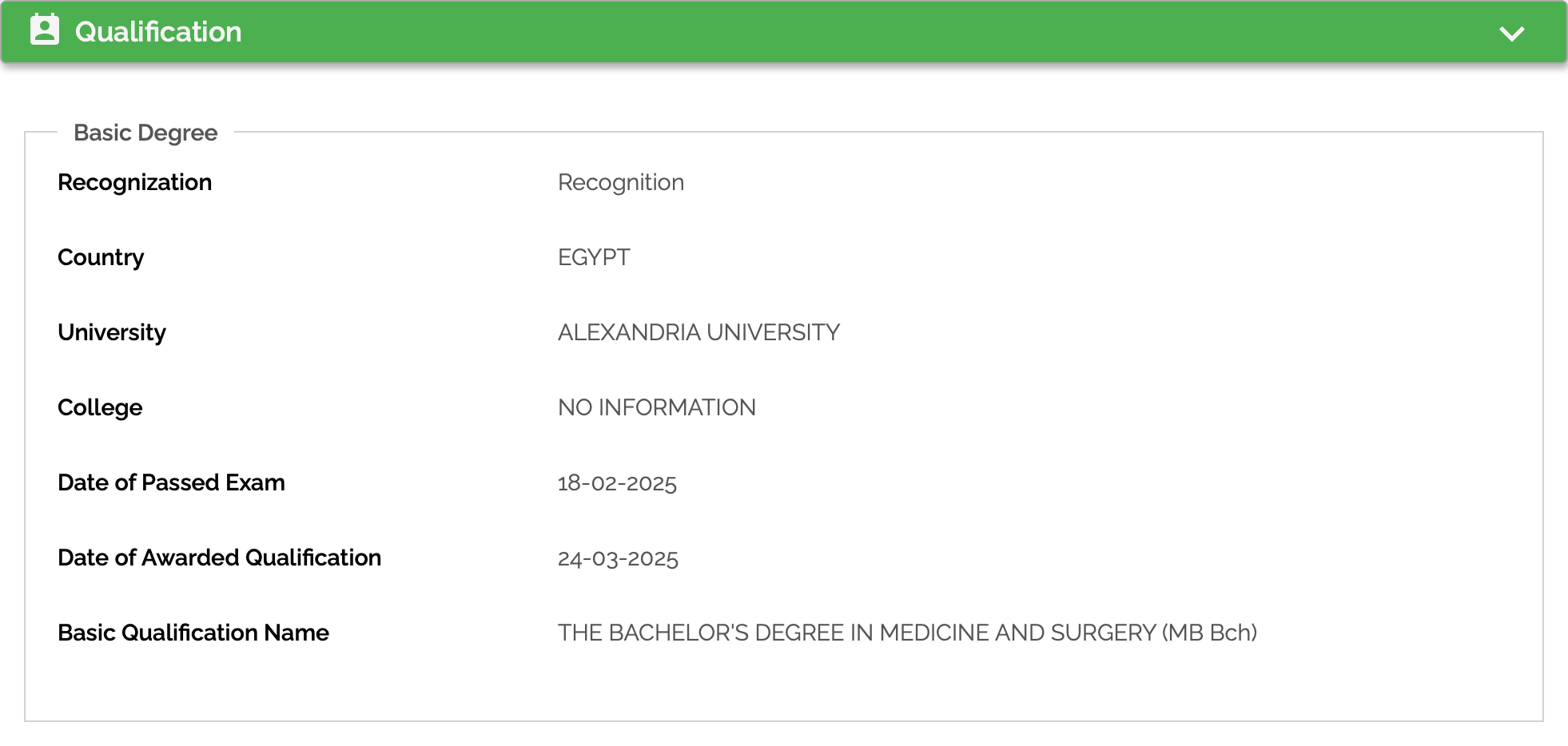
Task: Click the College field label
Action: (x=99, y=407)
